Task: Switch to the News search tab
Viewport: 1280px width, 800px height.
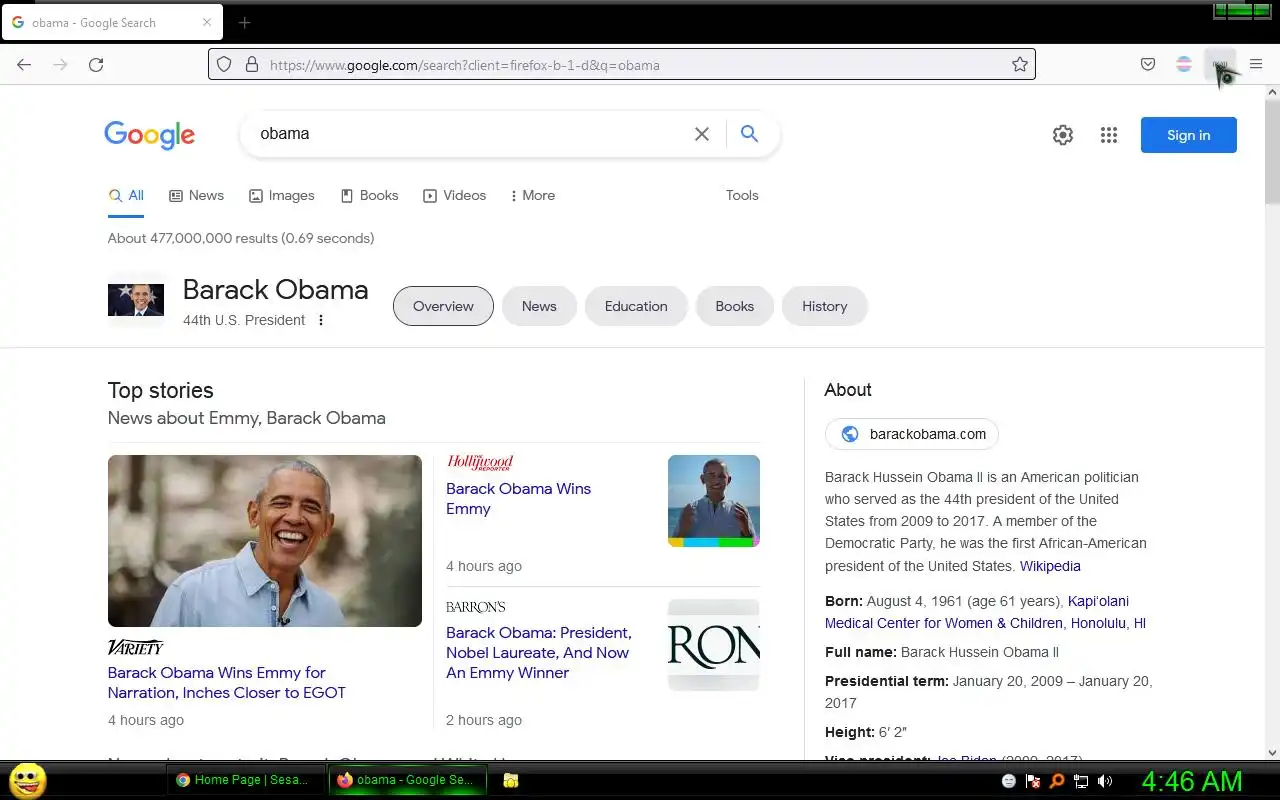Action: pos(197,195)
